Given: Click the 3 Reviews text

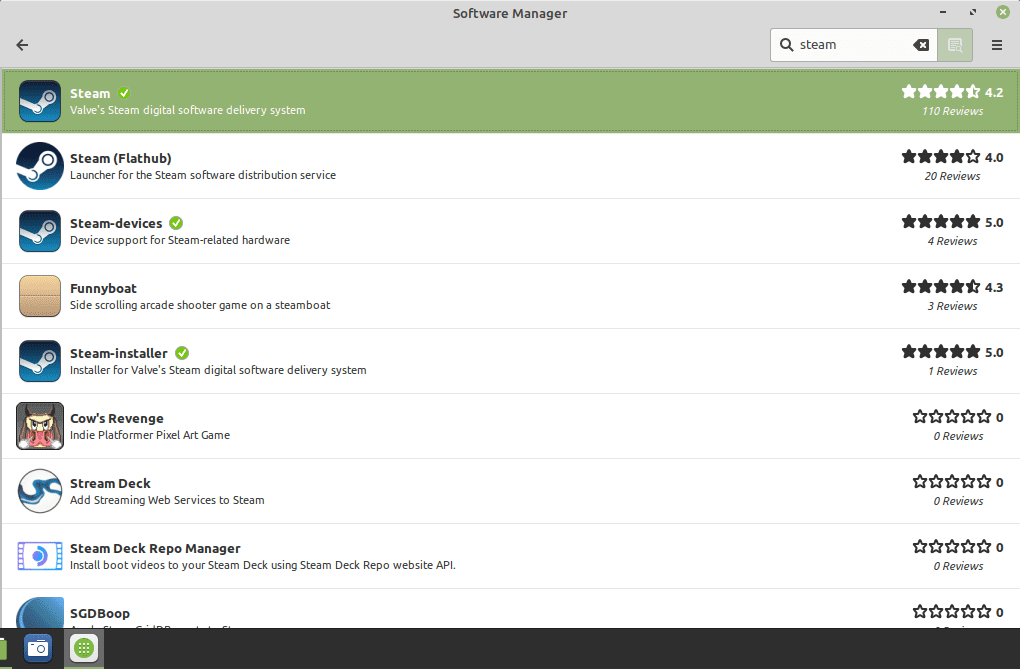Looking at the screenshot, I should (952, 307).
